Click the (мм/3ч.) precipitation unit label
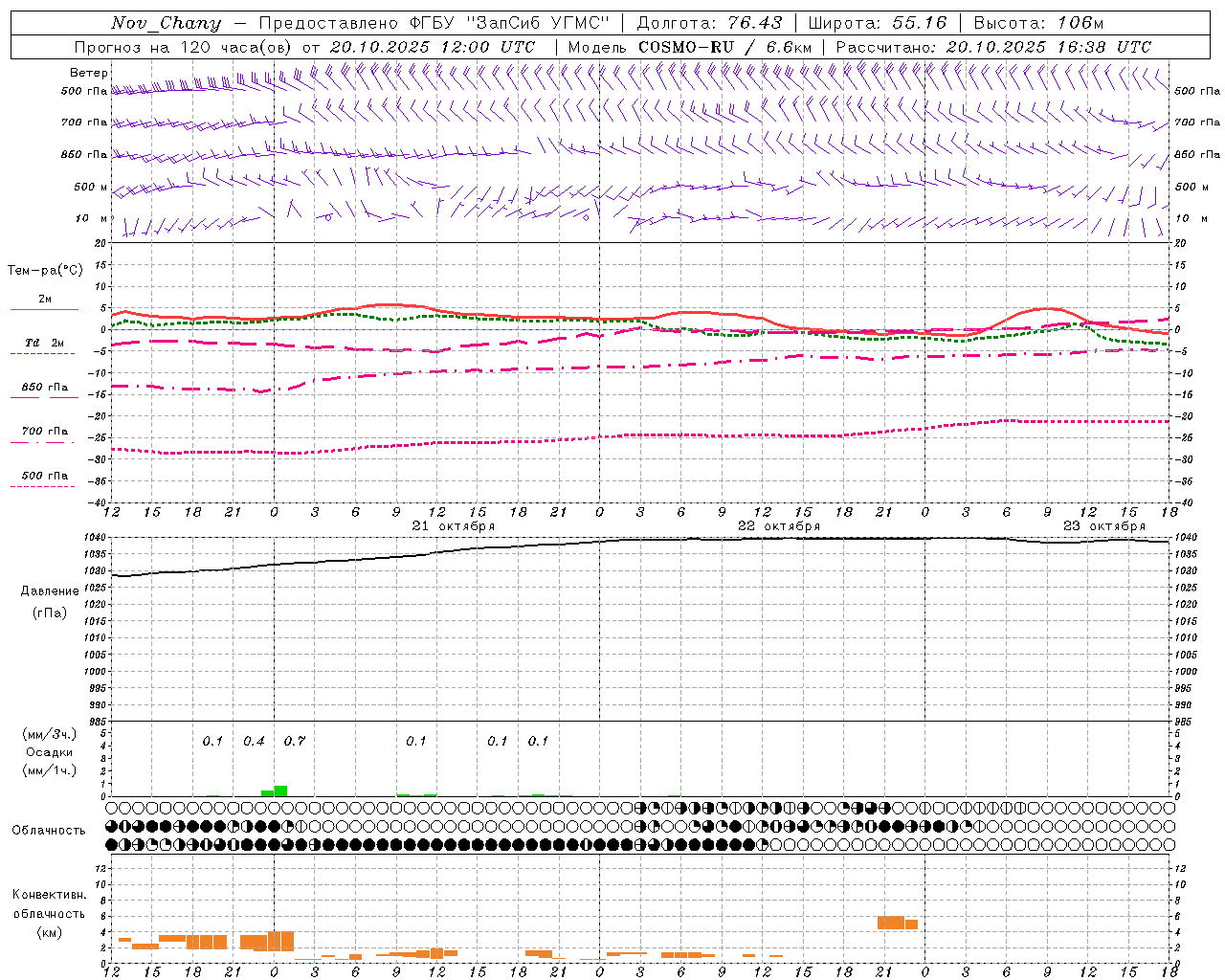Image resolution: width=1225 pixels, height=980 pixels. pos(50,735)
